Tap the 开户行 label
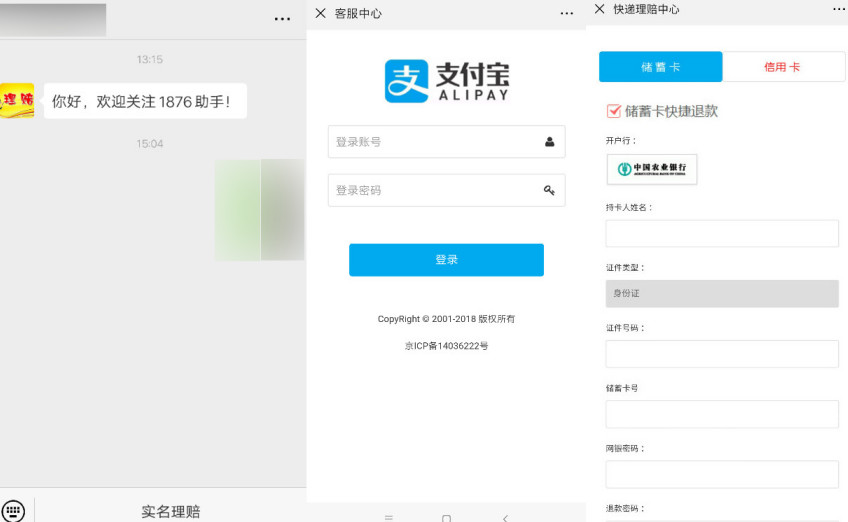Viewport: 848px width, 522px height. coord(621,141)
